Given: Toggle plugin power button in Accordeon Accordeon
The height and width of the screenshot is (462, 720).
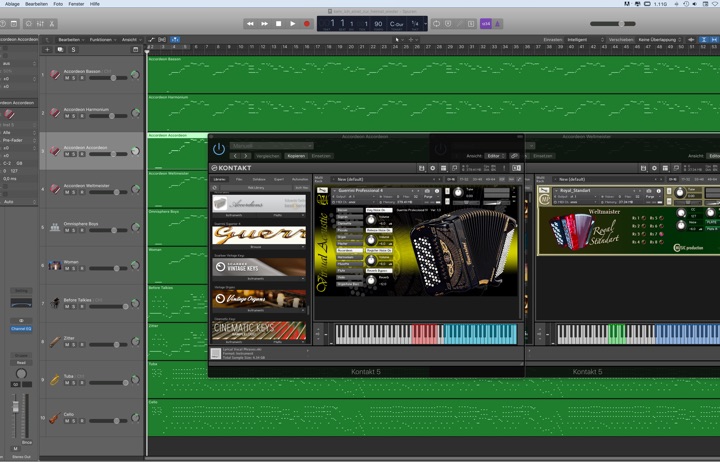Looking at the screenshot, I should point(219,149).
